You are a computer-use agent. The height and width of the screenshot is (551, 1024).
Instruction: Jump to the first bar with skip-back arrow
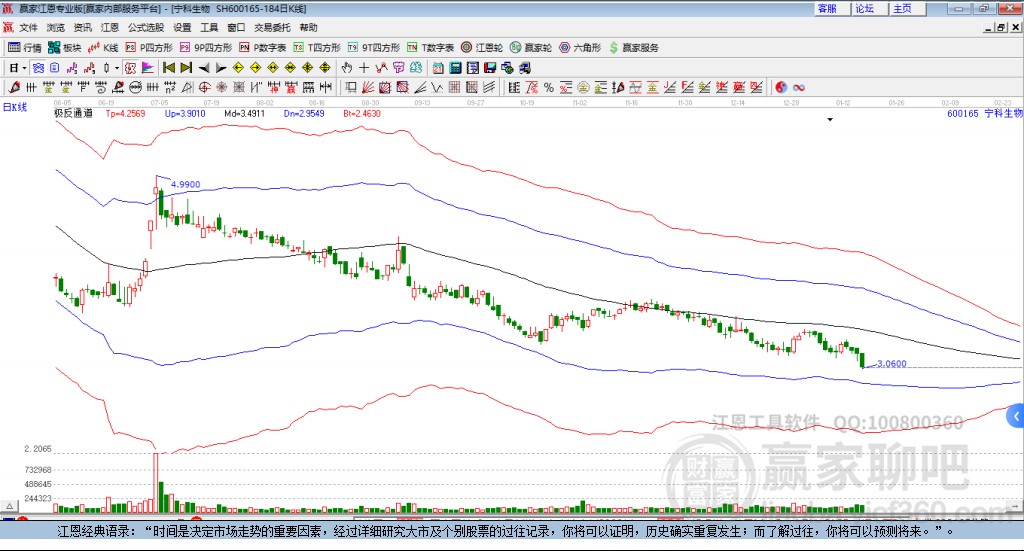[168, 67]
